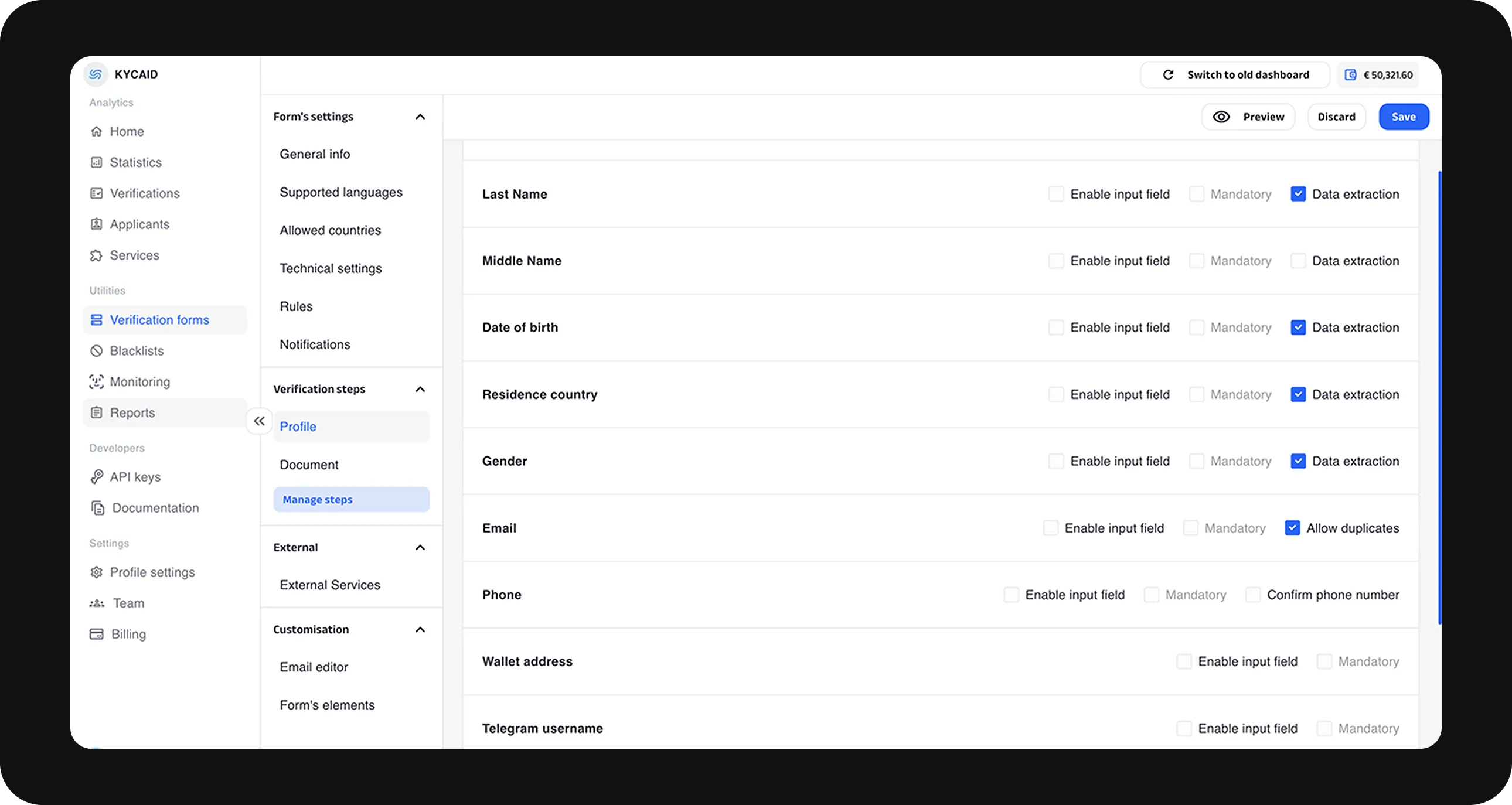Viewport: 1512px width, 805px height.
Task: Click the Statistics sidebar icon
Action: (96, 162)
